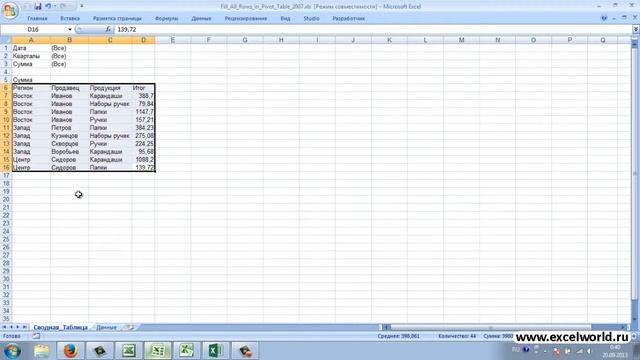Image resolution: width=640 pixels, height=360 pixels.
Task: Select row 17 header
Action: (6, 176)
